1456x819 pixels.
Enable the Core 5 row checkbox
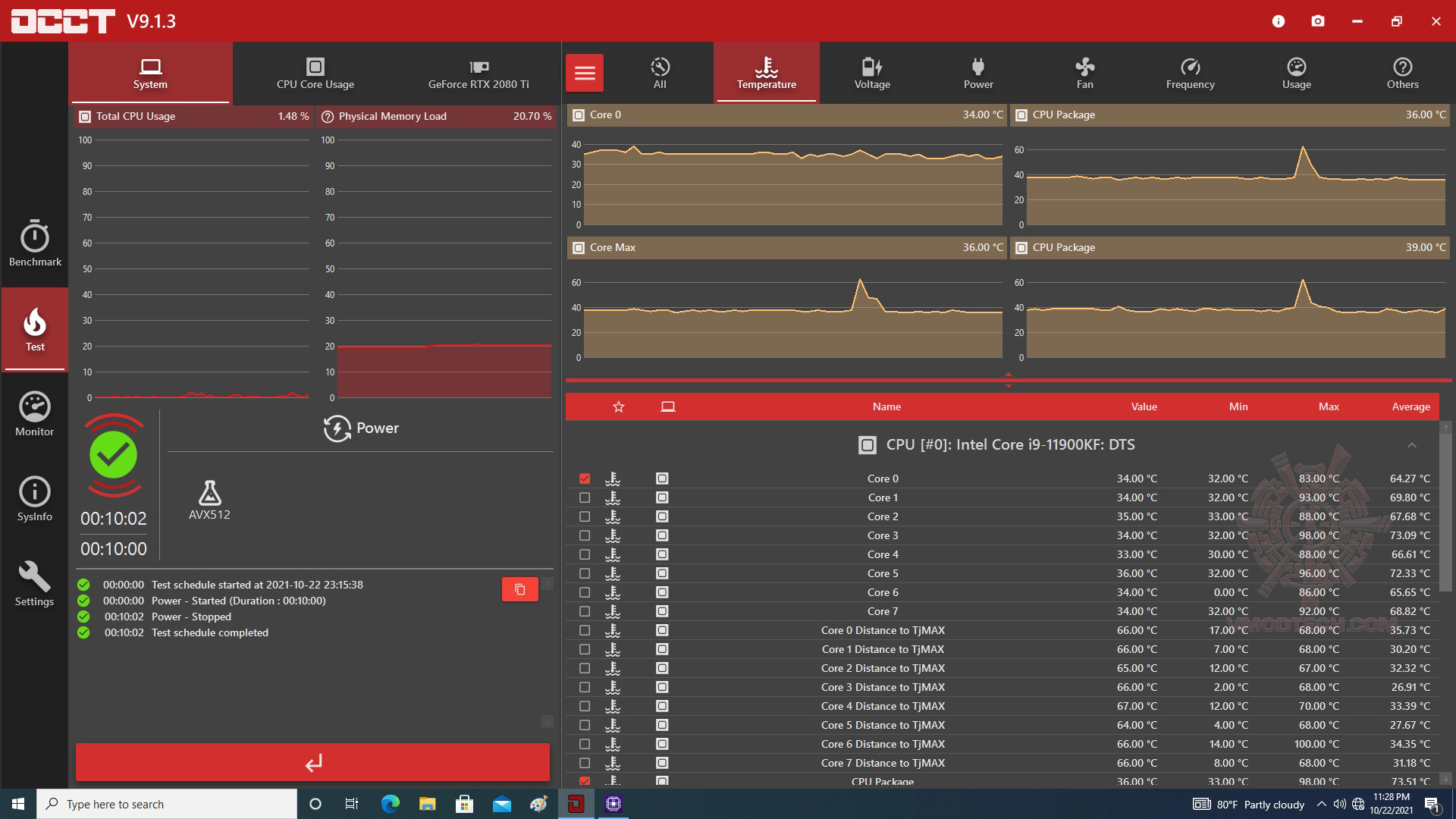point(585,573)
